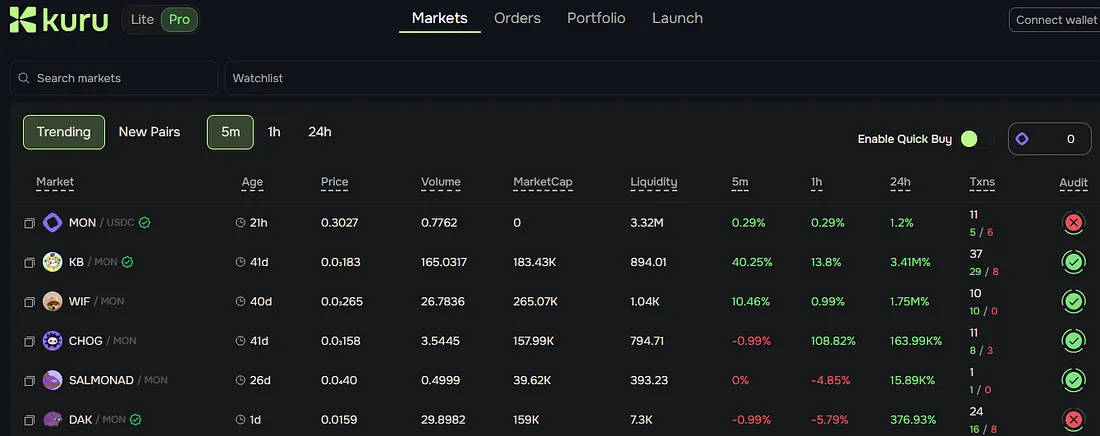
Task: Switch to Pro mode
Action: pos(180,20)
